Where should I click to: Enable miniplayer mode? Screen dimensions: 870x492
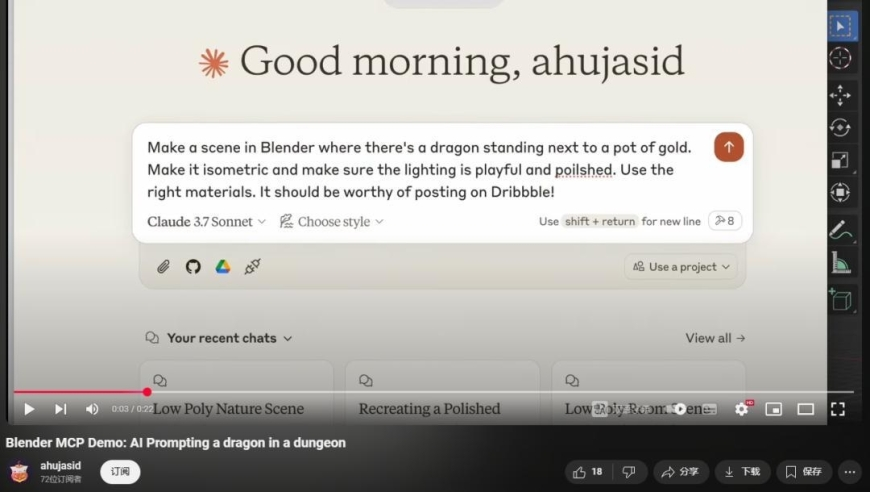(773, 409)
